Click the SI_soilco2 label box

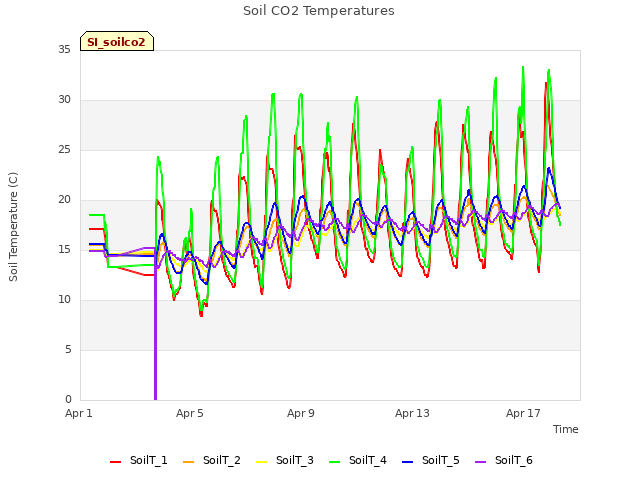117,41
